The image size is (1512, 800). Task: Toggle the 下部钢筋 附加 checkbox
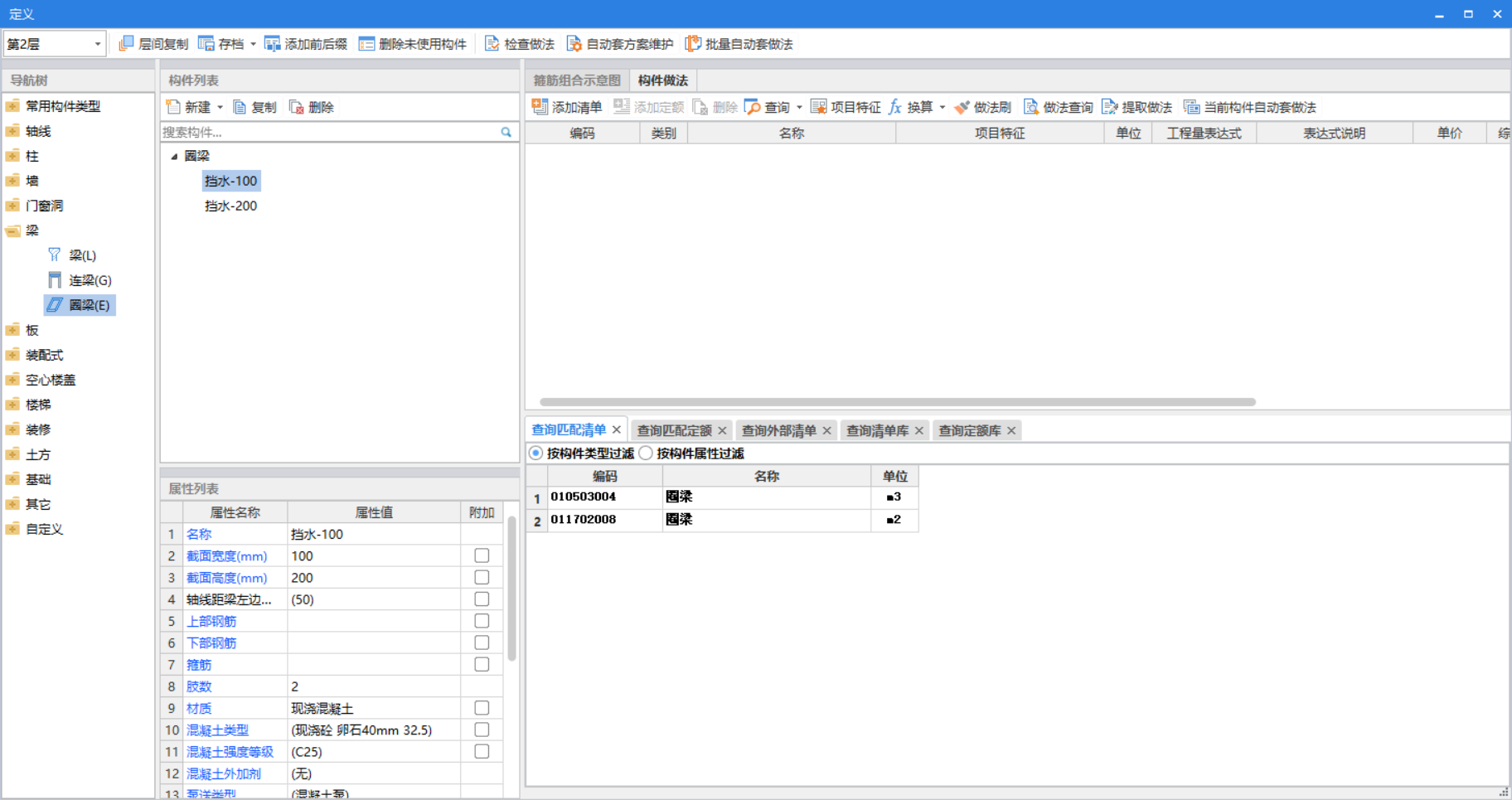pos(482,642)
